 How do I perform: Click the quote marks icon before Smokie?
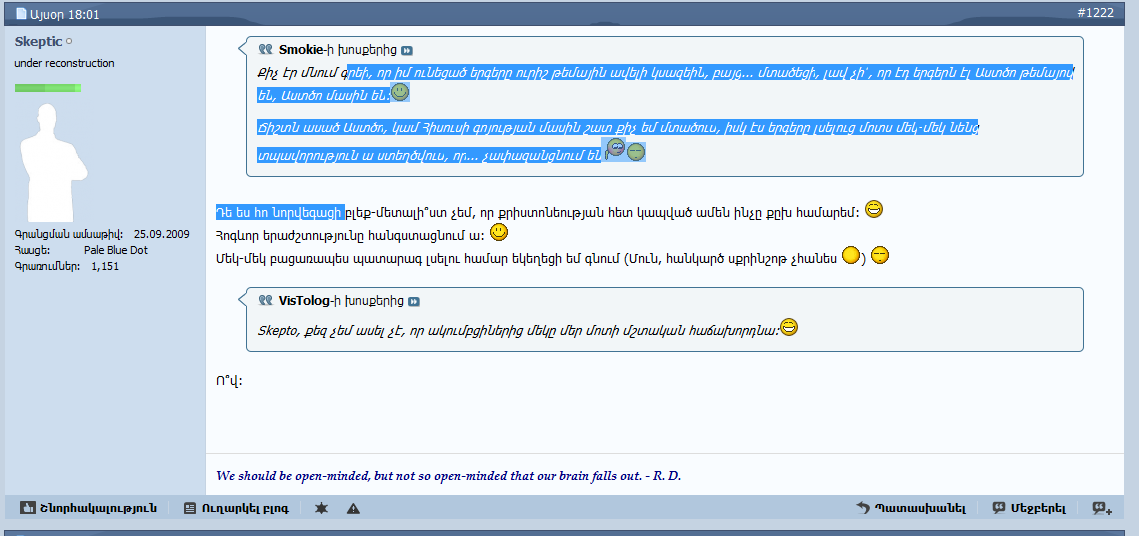pos(265,50)
